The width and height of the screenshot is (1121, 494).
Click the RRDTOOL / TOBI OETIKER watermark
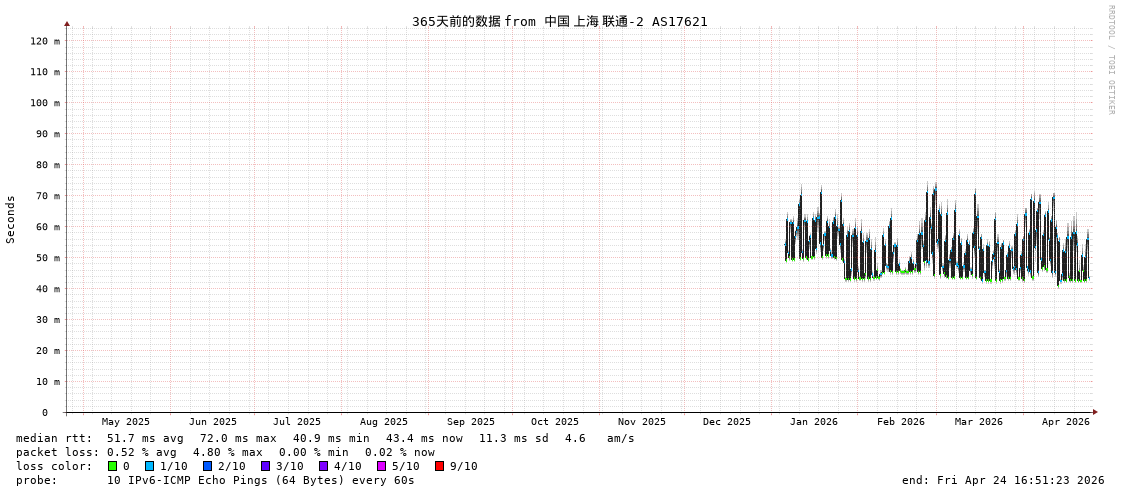[1110, 60]
